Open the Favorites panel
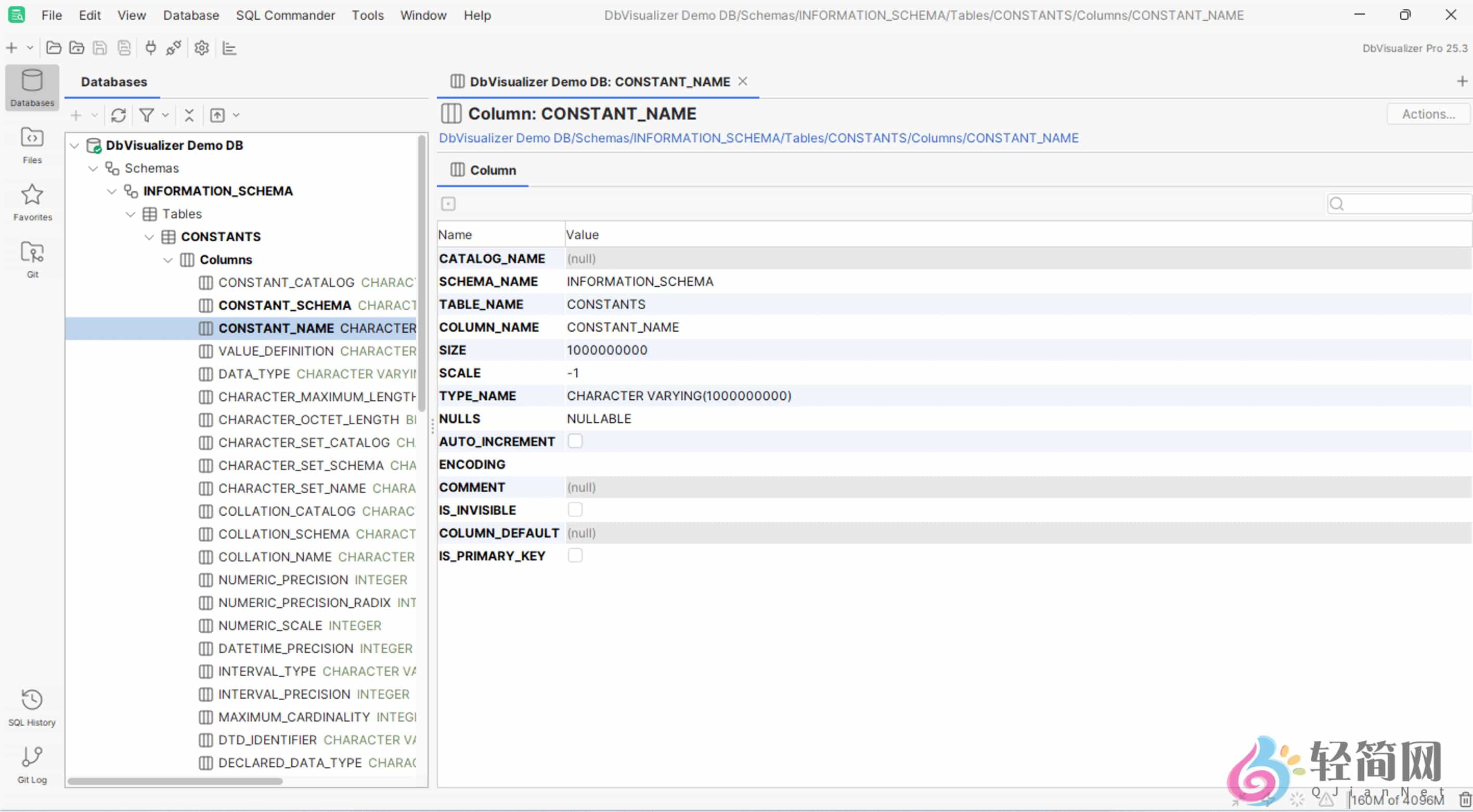The height and width of the screenshot is (812, 1473). click(x=31, y=202)
